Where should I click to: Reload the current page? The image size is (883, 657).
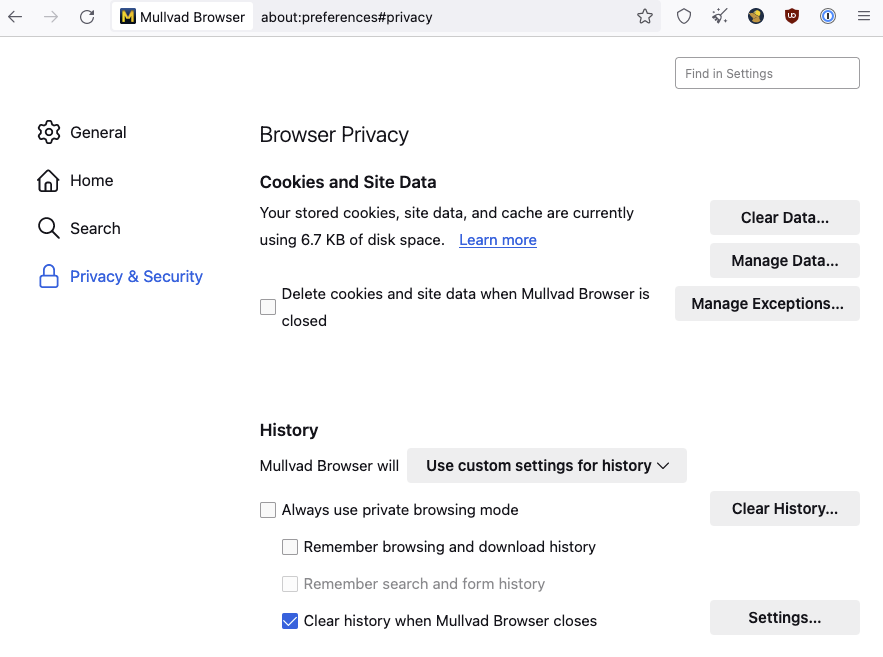(x=87, y=16)
